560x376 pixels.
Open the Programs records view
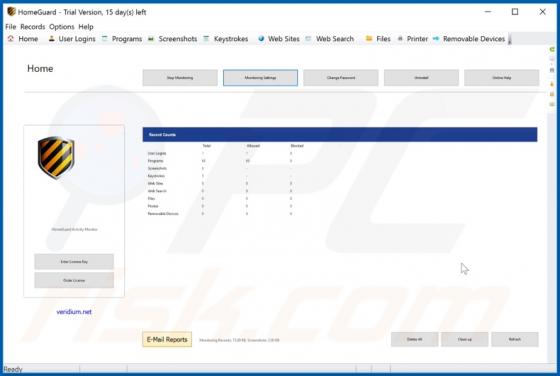click(x=122, y=39)
